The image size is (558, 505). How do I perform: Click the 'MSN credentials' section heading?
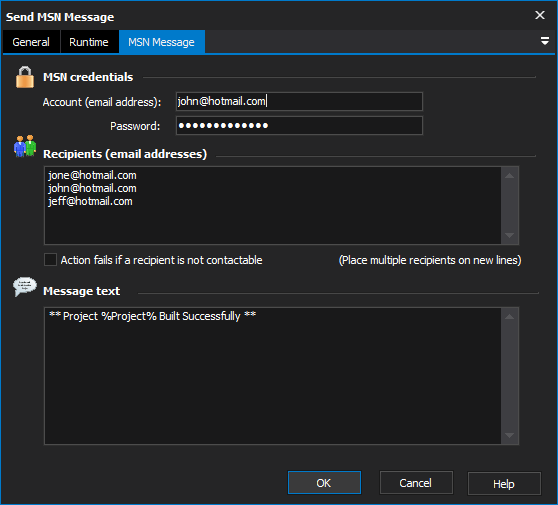[88, 77]
